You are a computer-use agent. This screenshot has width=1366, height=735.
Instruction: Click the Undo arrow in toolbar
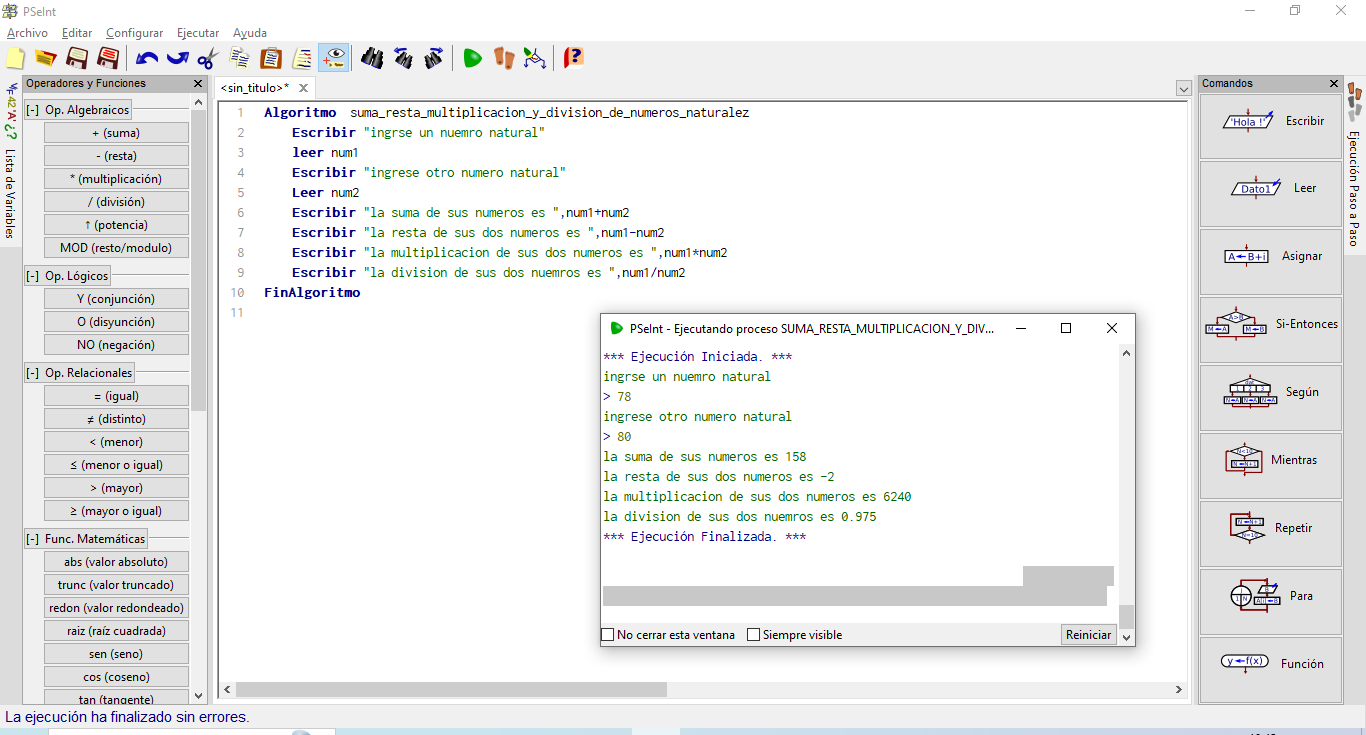click(x=147, y=58)
